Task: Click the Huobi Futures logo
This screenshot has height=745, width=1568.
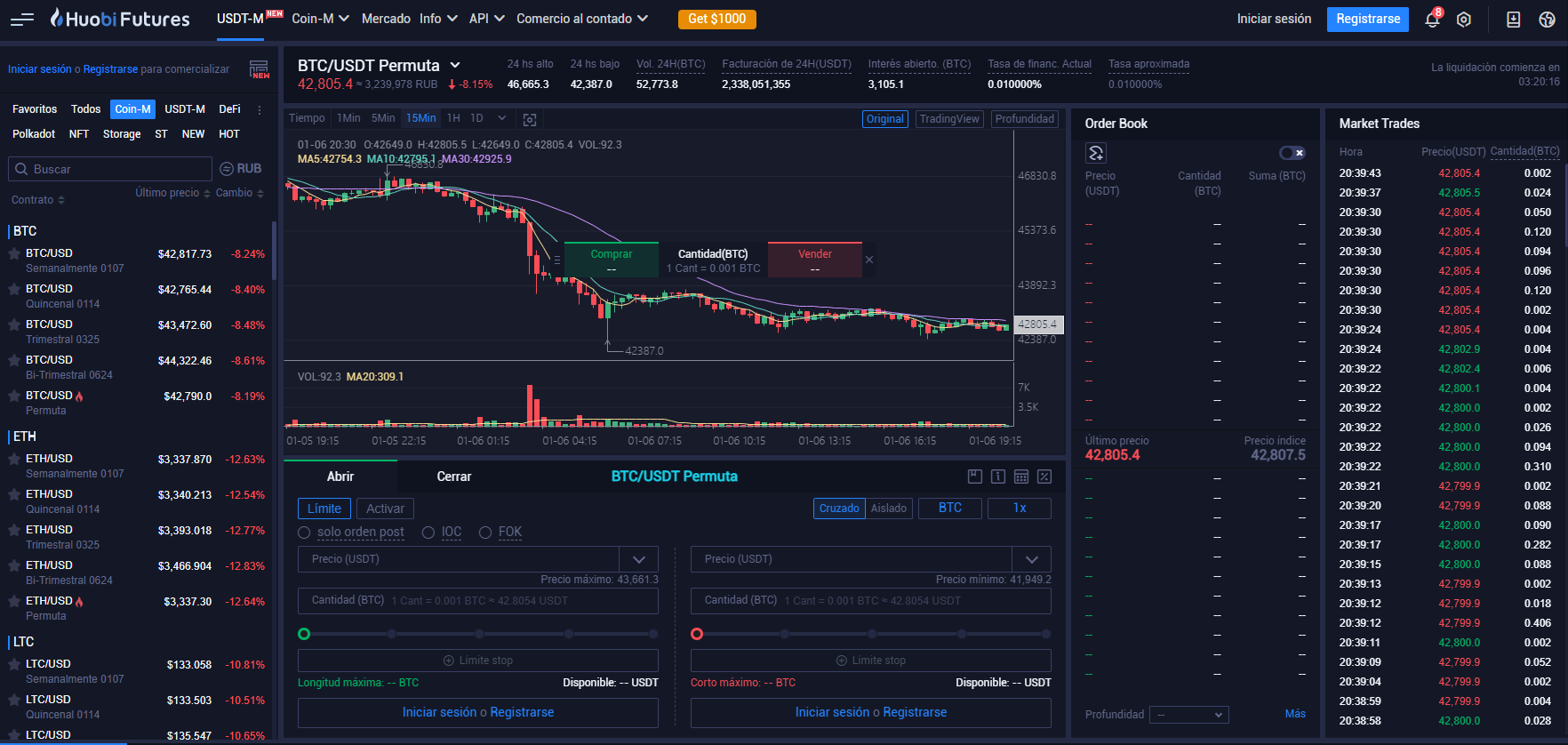Action: 120,19
